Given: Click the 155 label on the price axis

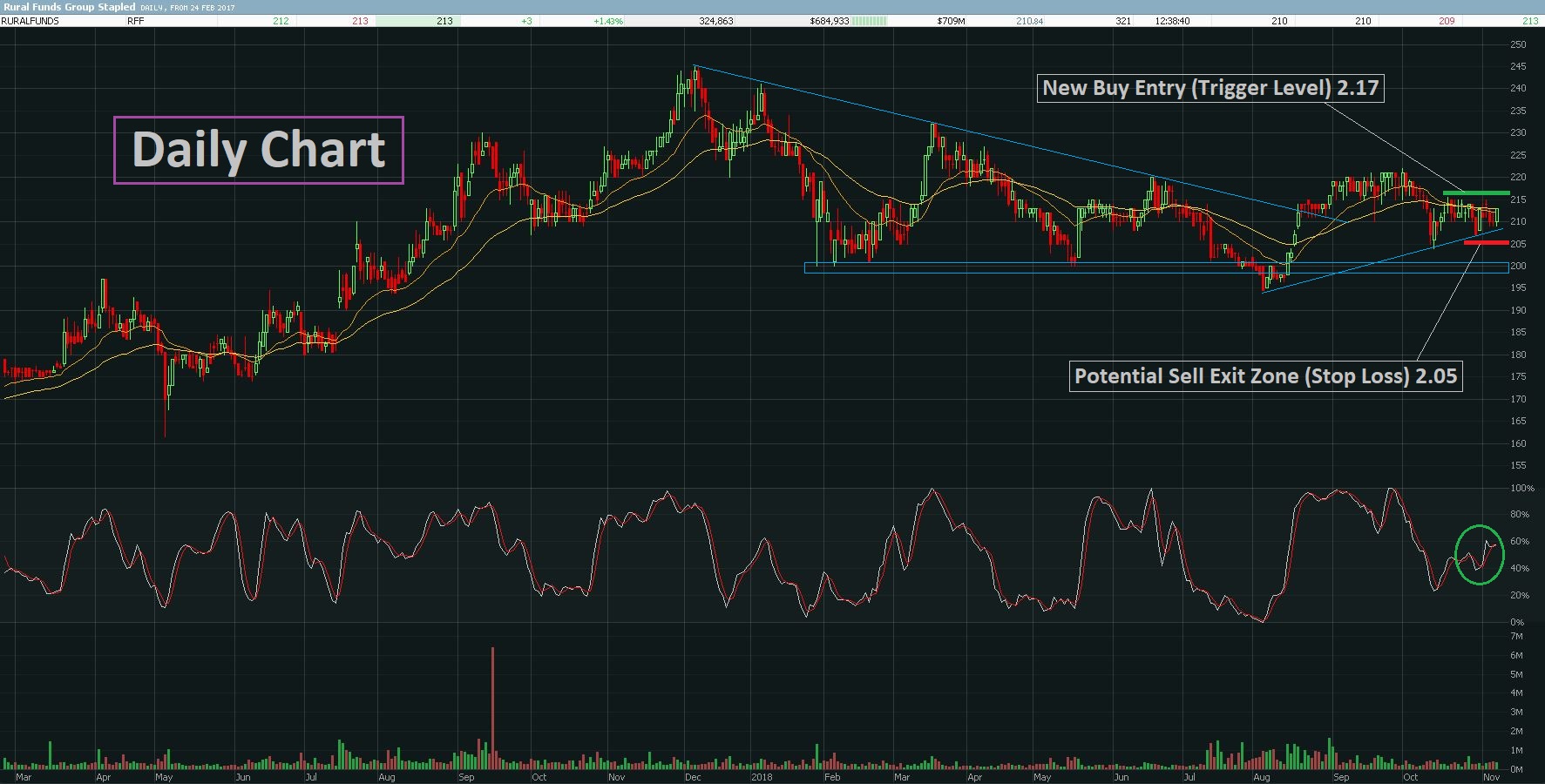Looking at the screenshot, I should (x=1518, y=465).
